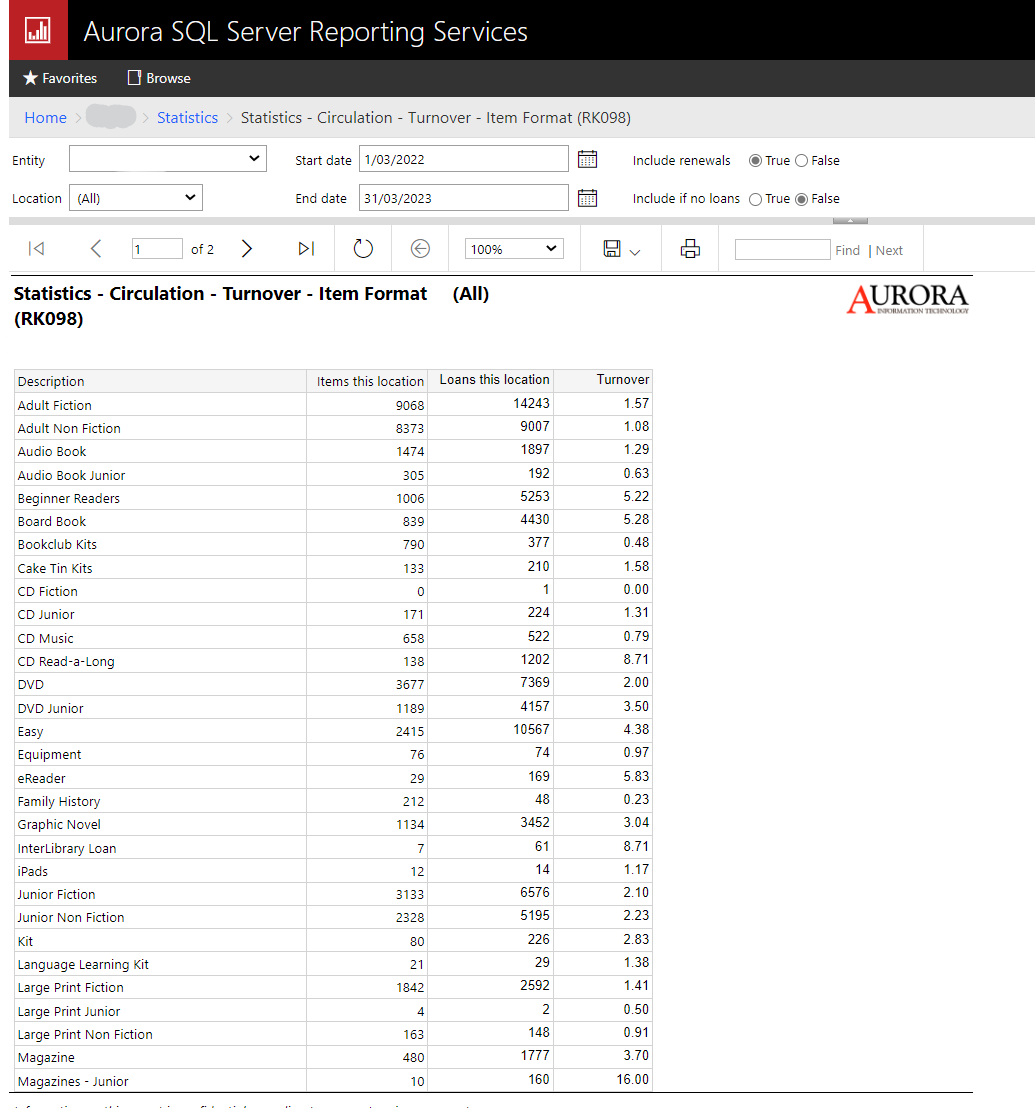
Task: Click the Aurora Information Technology logo
Action: coord(908,299)
